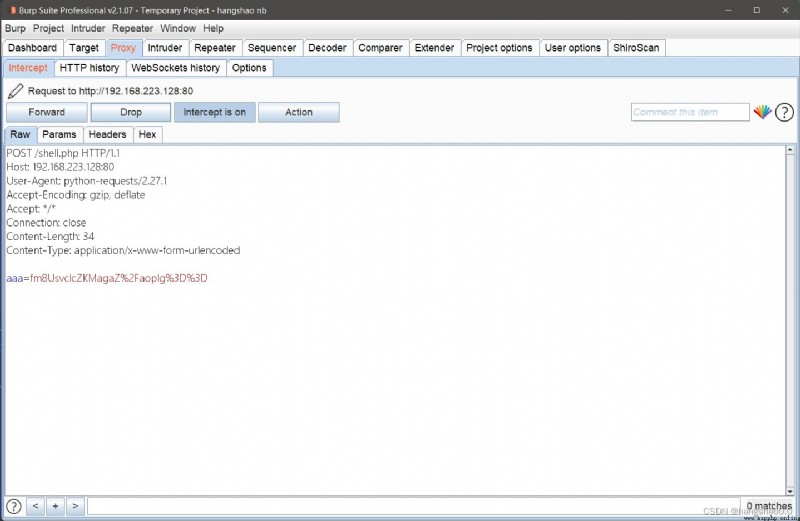The image size is (800, 521).
Task: Open the Repeater menu in menu bar
Action: coord(132,29)
